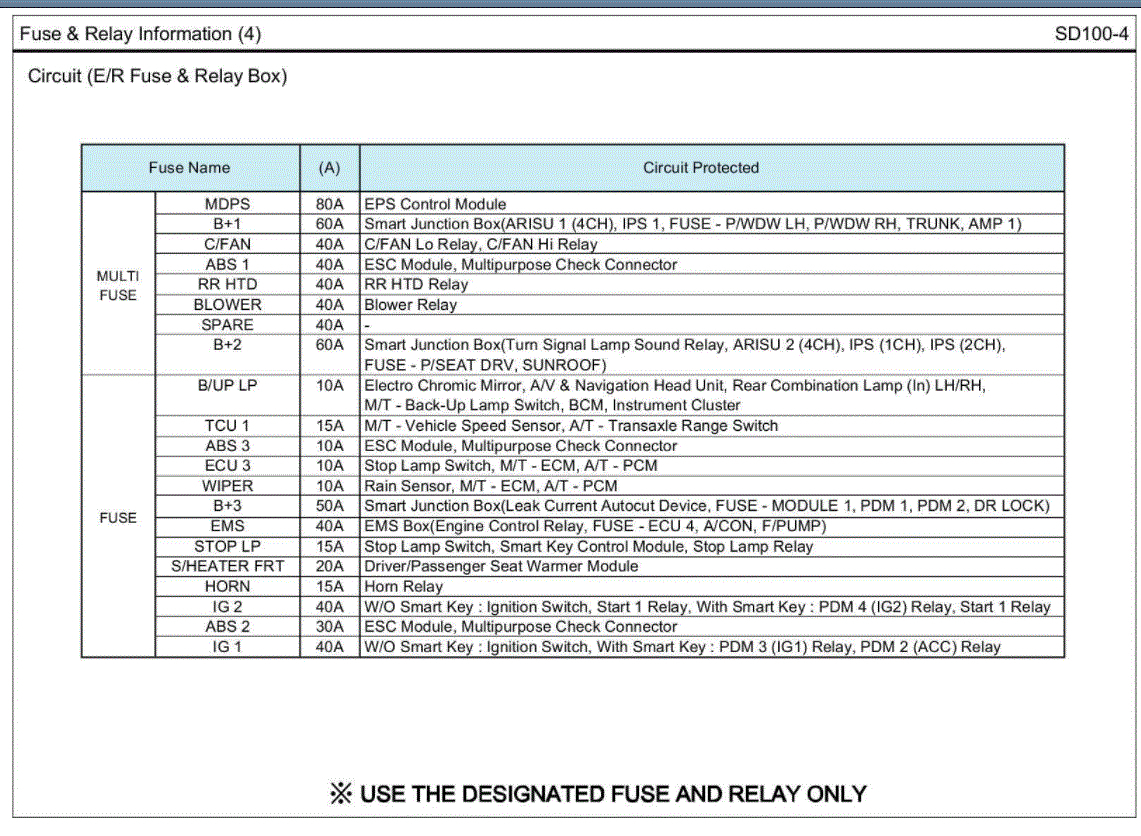Click 'EPS Control Module' circuit text
The width and height of the screenshot is (1141, 836).
435,204
